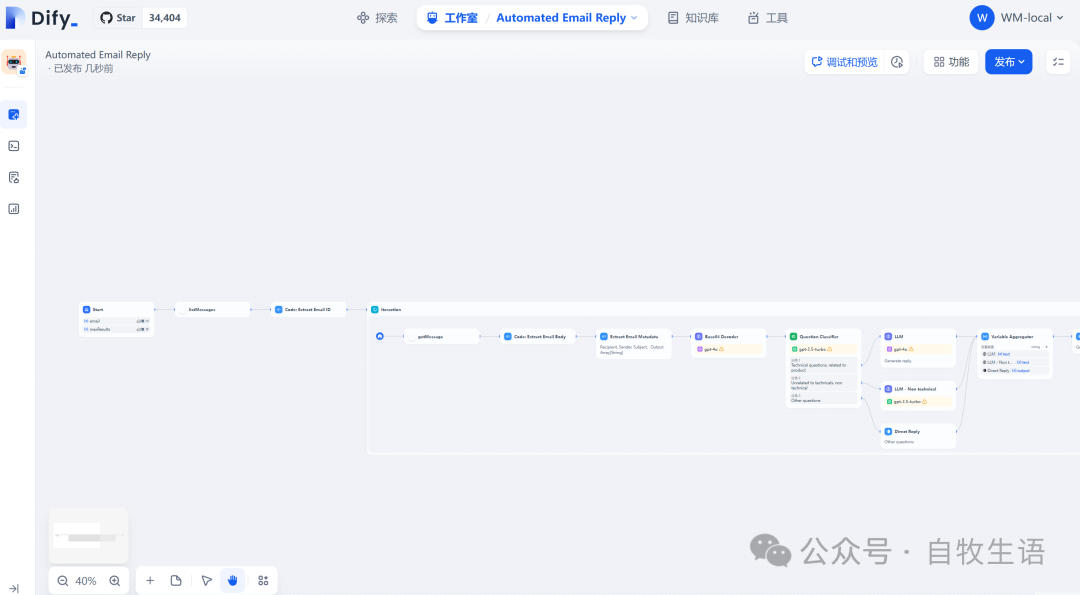This screenshot has height=595, width=1080.
Task: Click the Technical questions classification entry
Action: 824,365
